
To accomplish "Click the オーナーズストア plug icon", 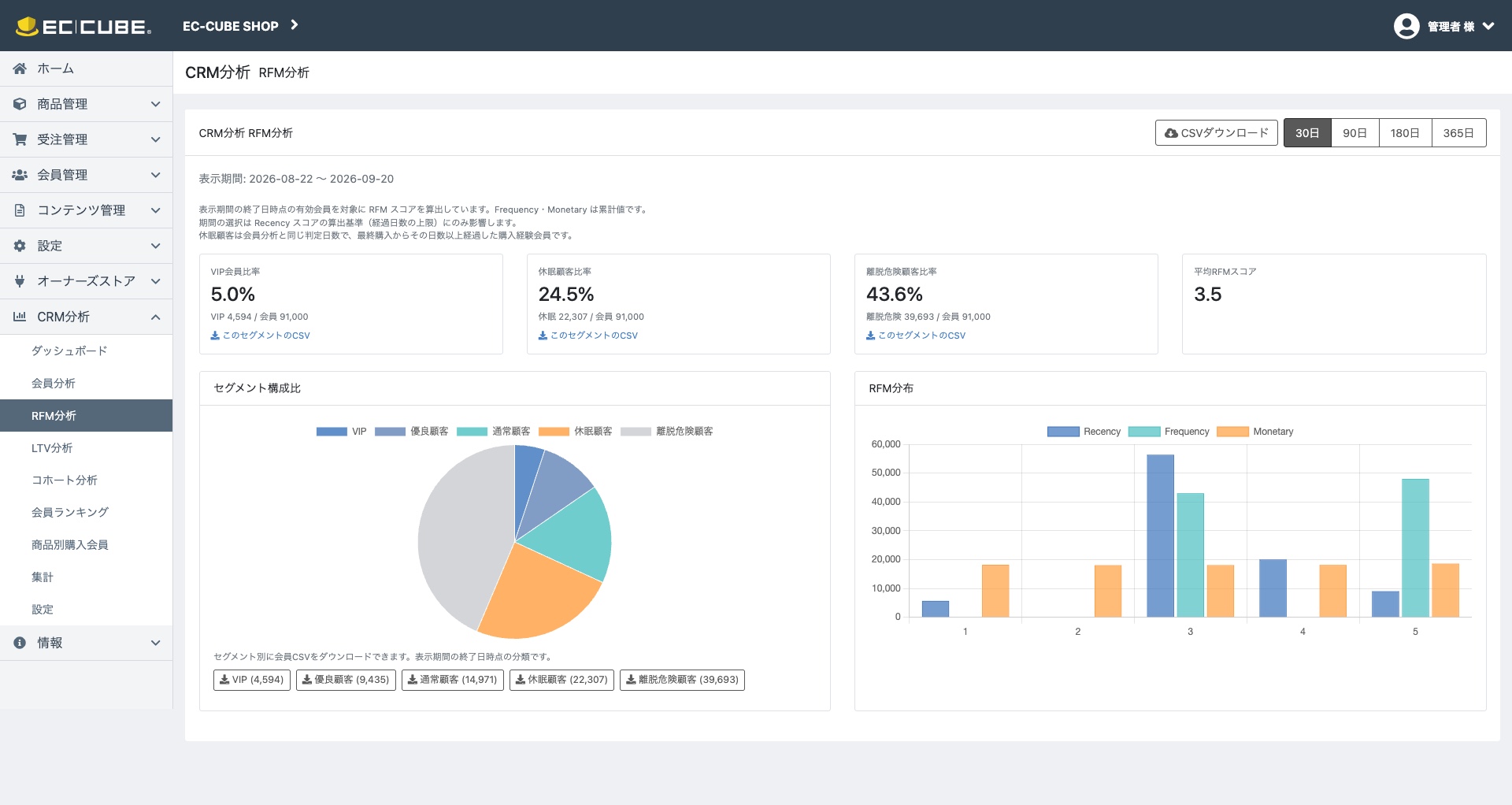I will tap(20, 281).
